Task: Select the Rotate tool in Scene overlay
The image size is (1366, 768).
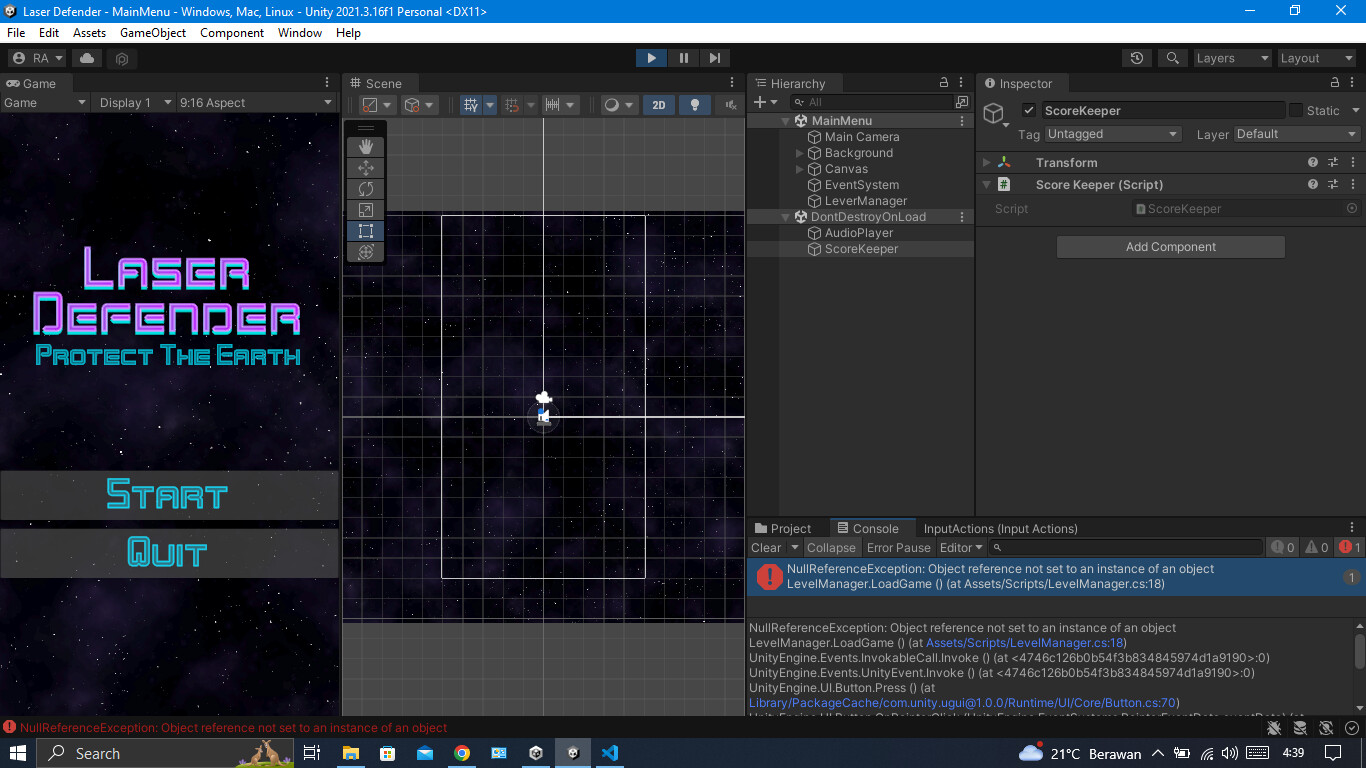Action: coord(365,189)
